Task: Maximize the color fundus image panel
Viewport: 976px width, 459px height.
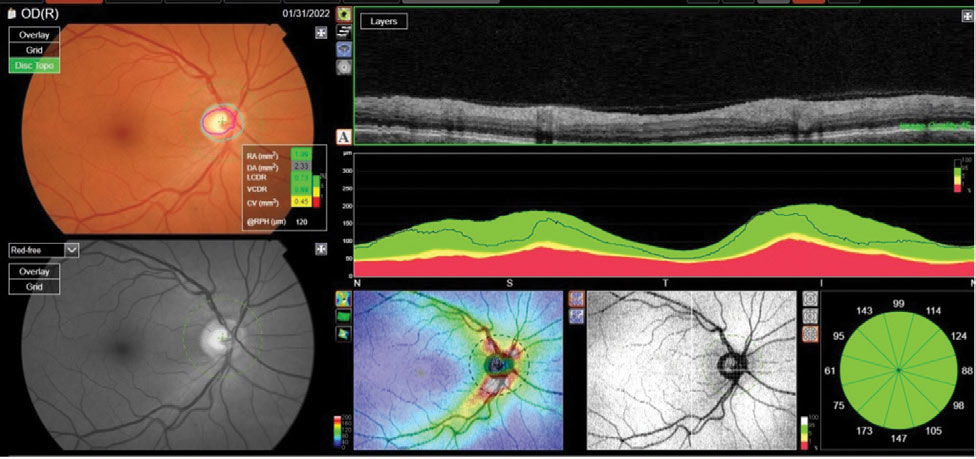Action: click(x=321, y=33)
